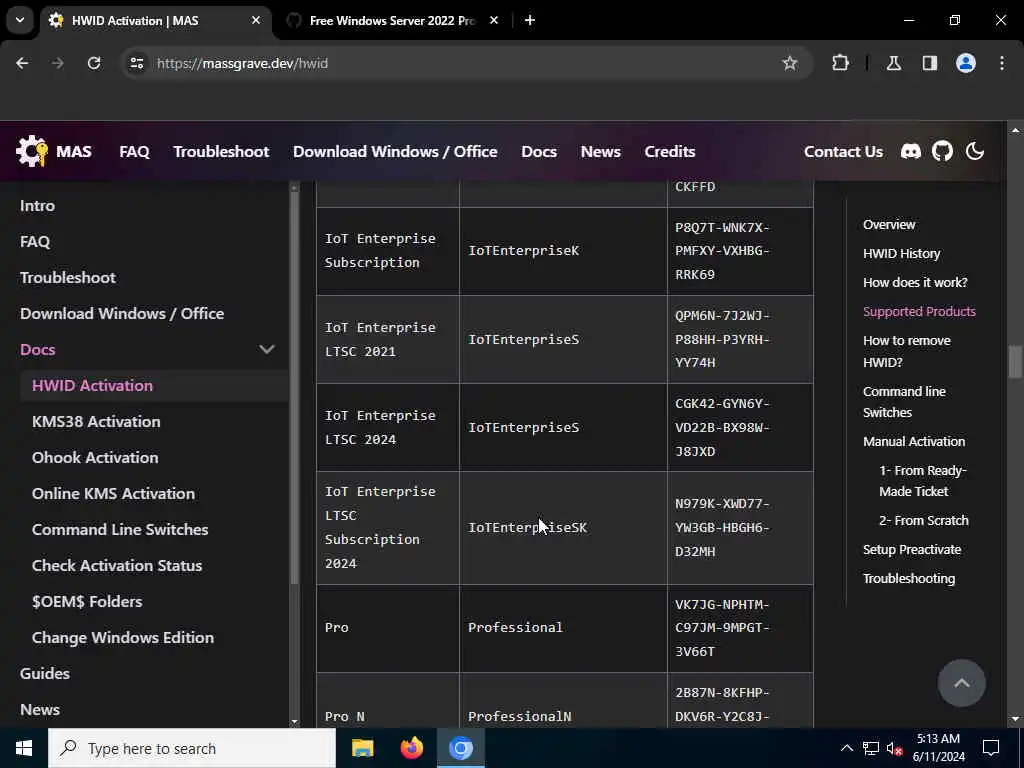This screenshot has width=1024, height=768.
Task: Open the browser side panel icon
Action: tap(930, 63)
